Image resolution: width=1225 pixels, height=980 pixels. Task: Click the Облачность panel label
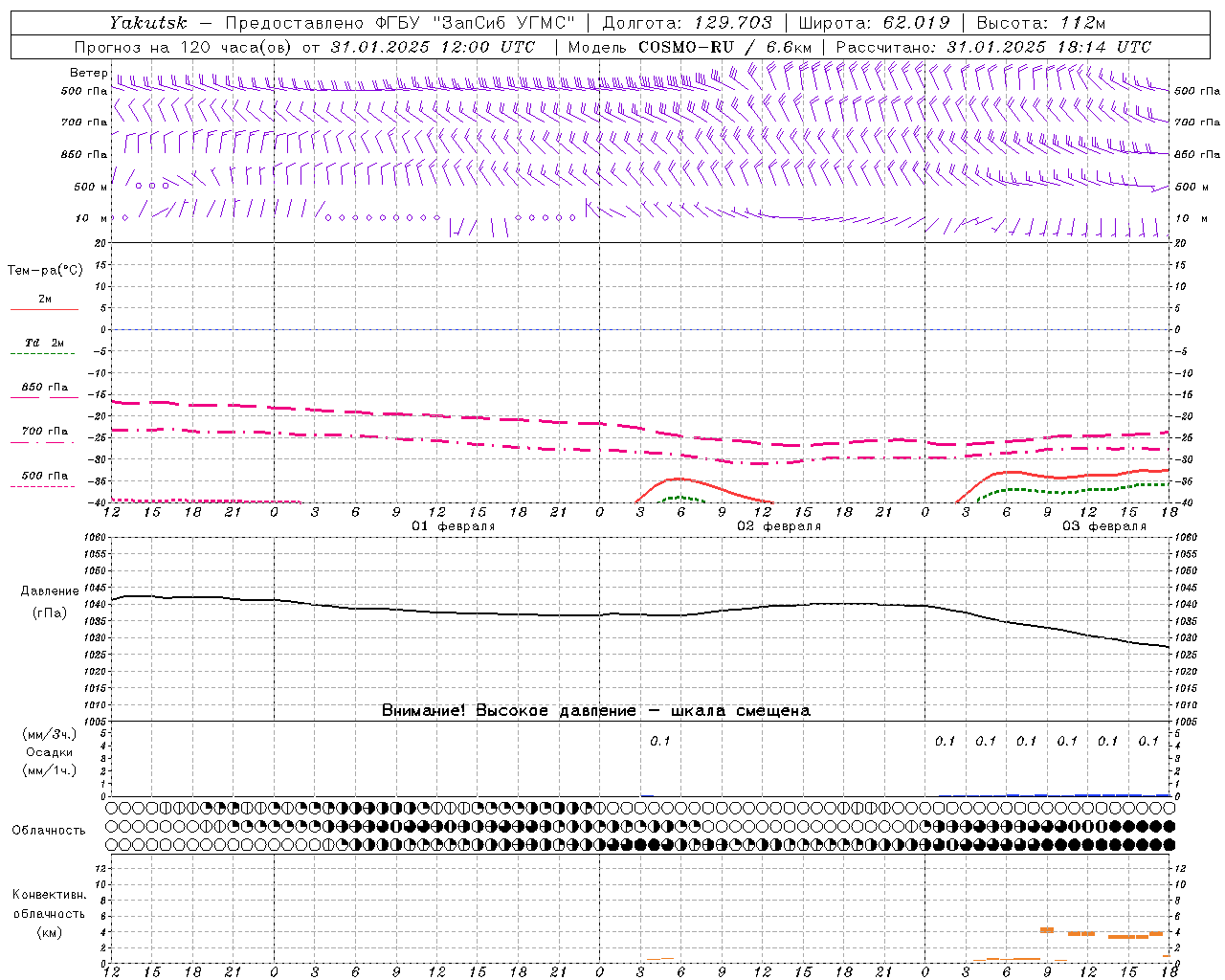tap(49, 831)
